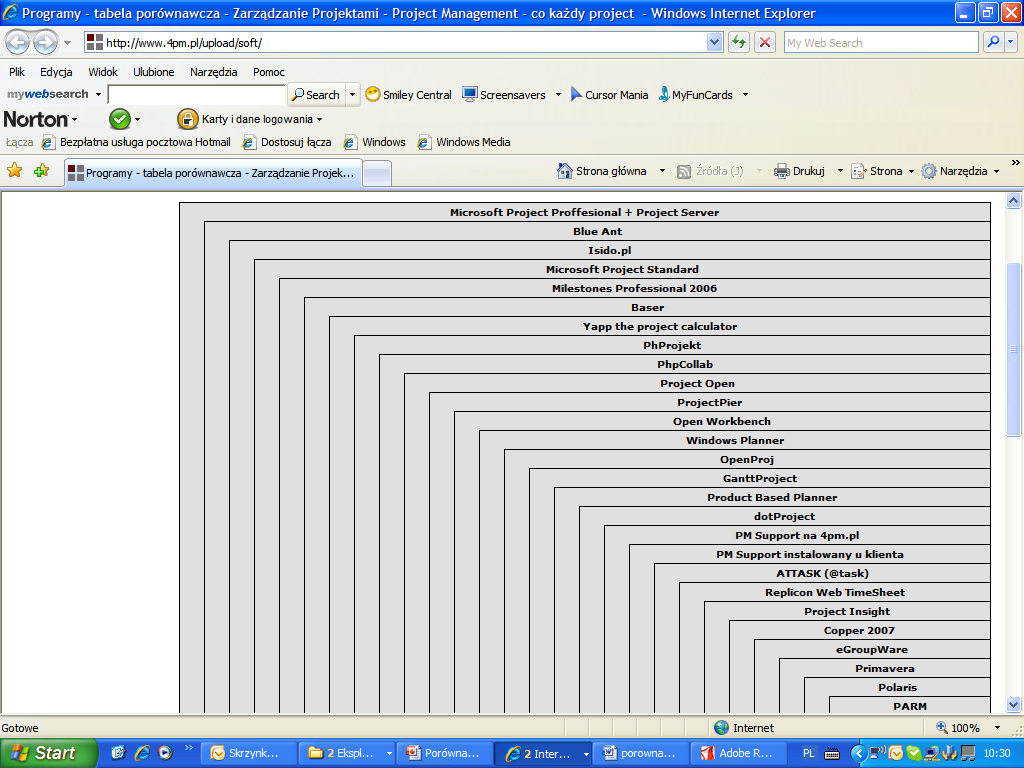1024x768 pixels.
Task: Click the mywebsearch Search button
Action: [316, 95]
